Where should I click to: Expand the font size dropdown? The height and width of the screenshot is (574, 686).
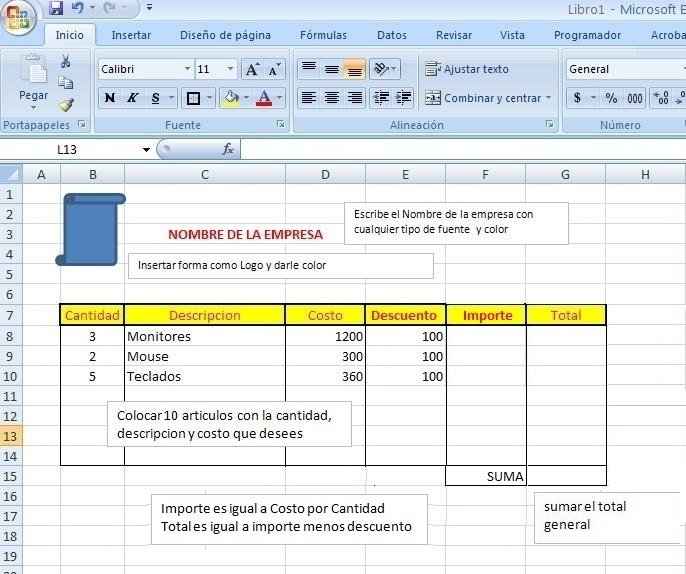click(x=231, y=69)
